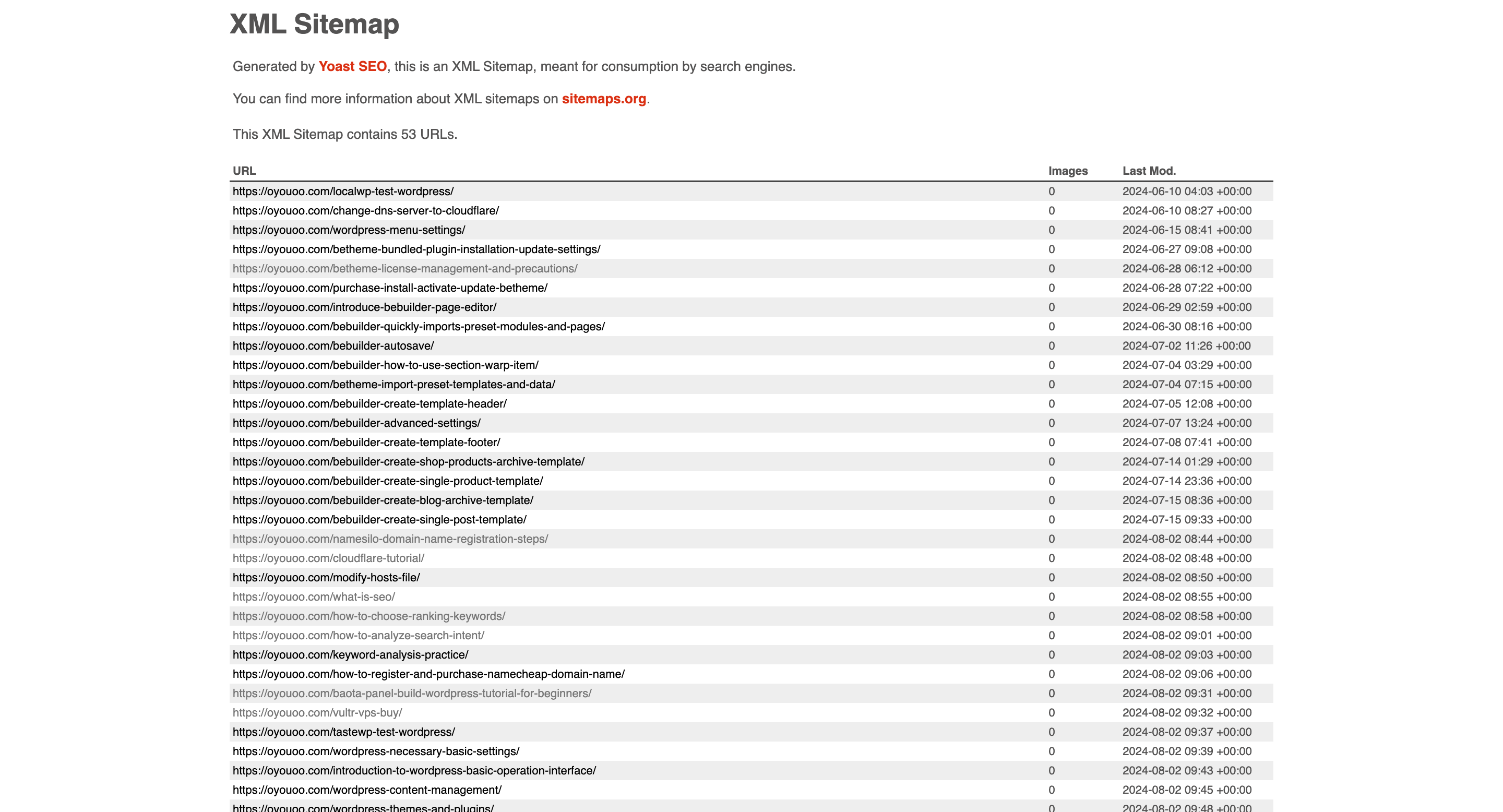Open bebuilder-create-single-product-template link
The image size is (1503, 812).
388,481
